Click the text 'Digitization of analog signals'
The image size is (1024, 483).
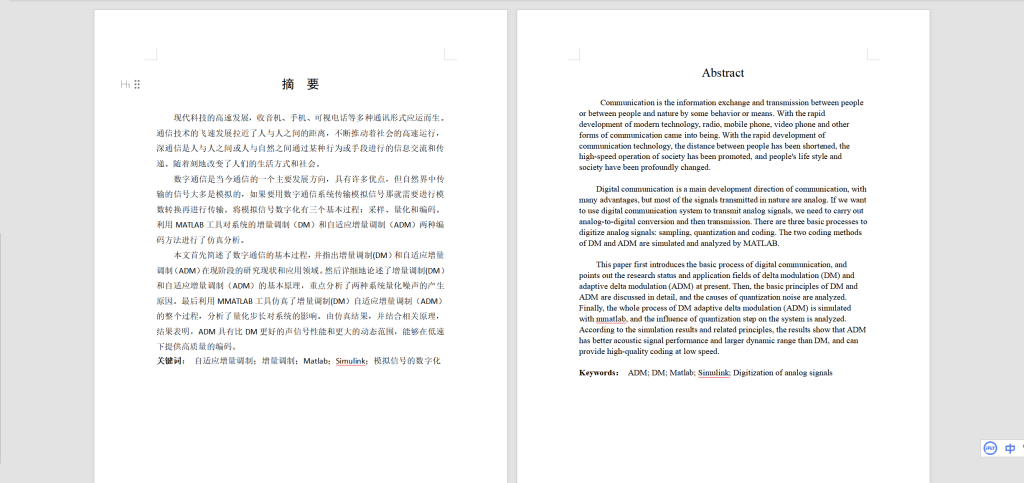click(782, 373)
